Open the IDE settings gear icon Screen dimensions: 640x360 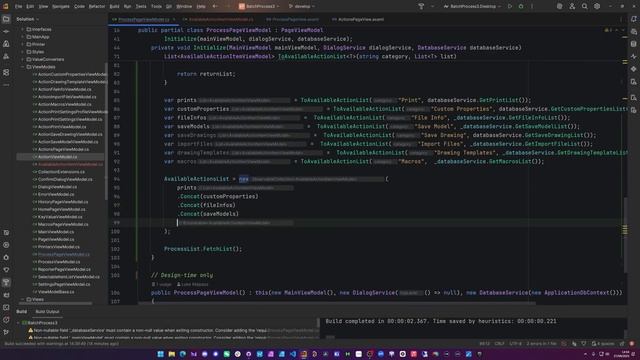tap(597, 7)
